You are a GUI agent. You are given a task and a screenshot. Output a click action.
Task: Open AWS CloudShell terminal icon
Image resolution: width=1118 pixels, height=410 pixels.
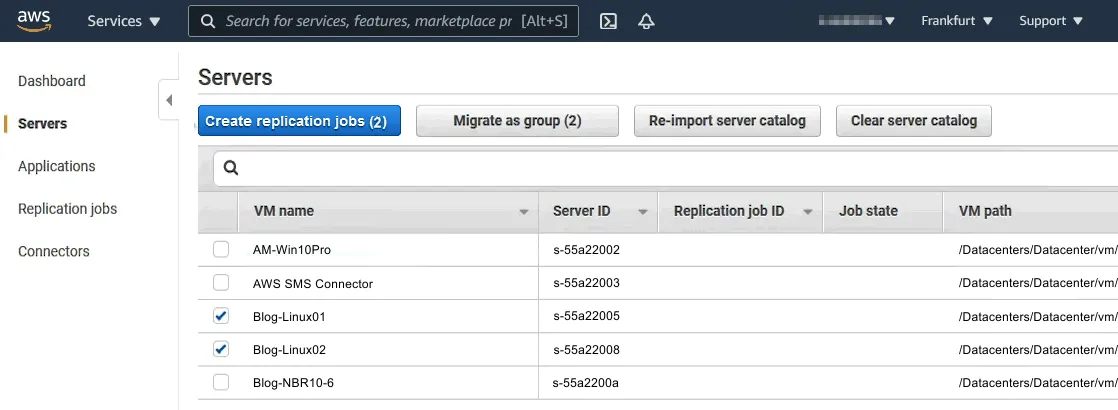point(608,21)
